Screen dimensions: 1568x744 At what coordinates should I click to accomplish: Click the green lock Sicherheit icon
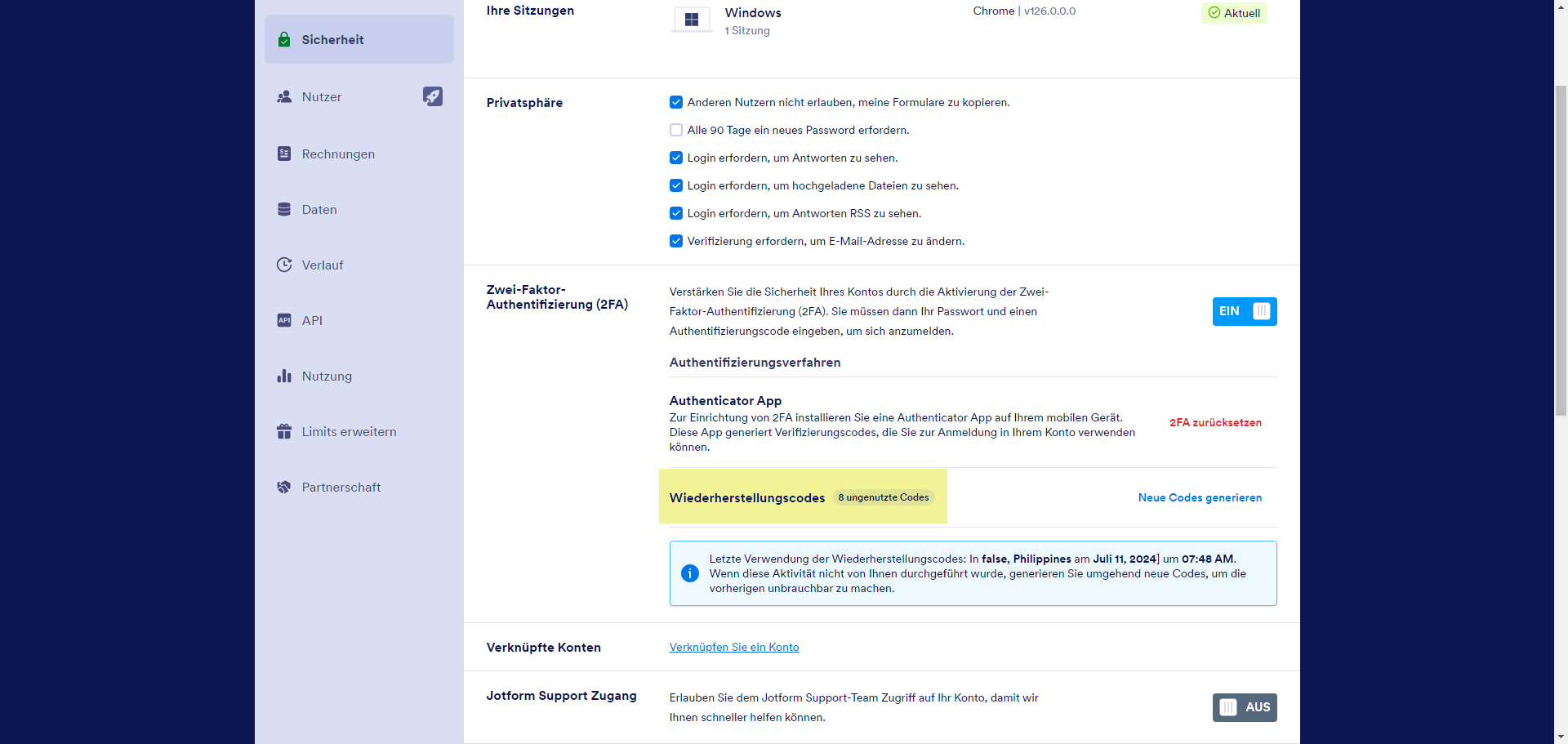click(284, 39)
